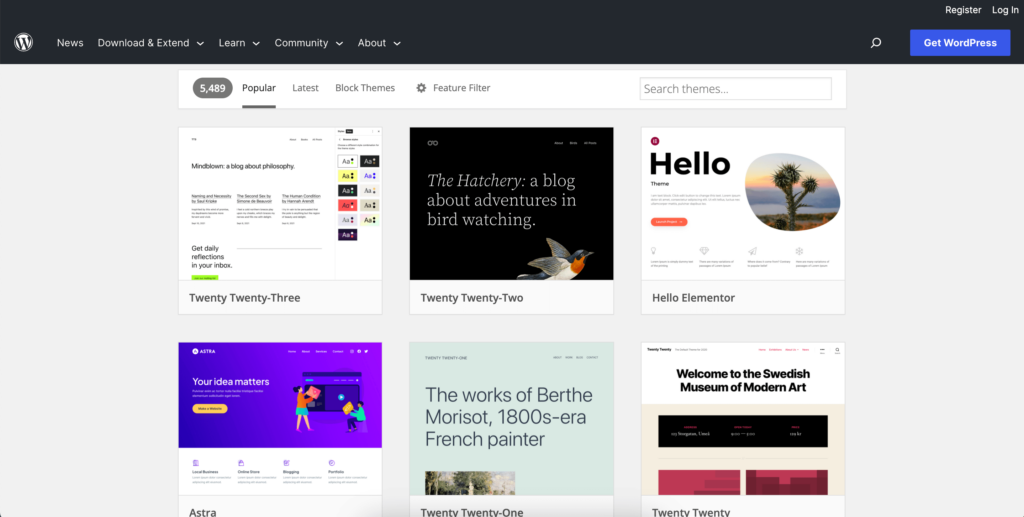
Task: Expand the Community dropdown menu
Action: 308,43
